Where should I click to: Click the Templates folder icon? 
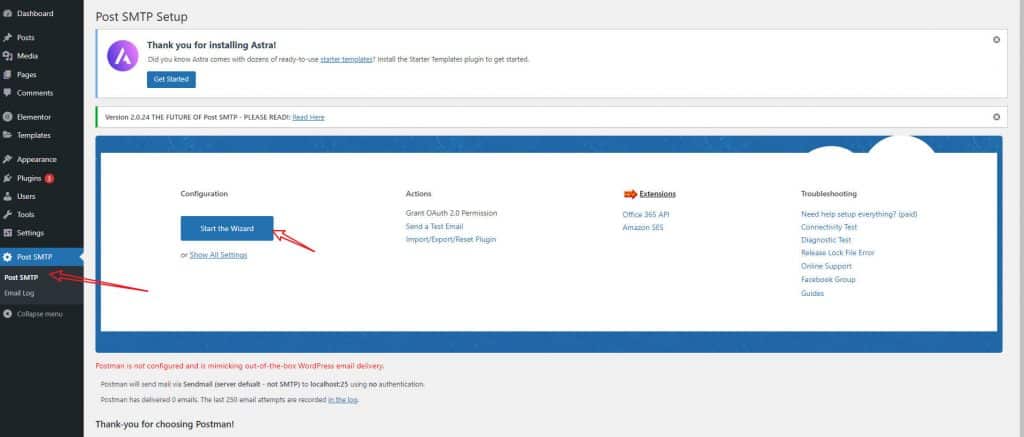click(8, 135)
